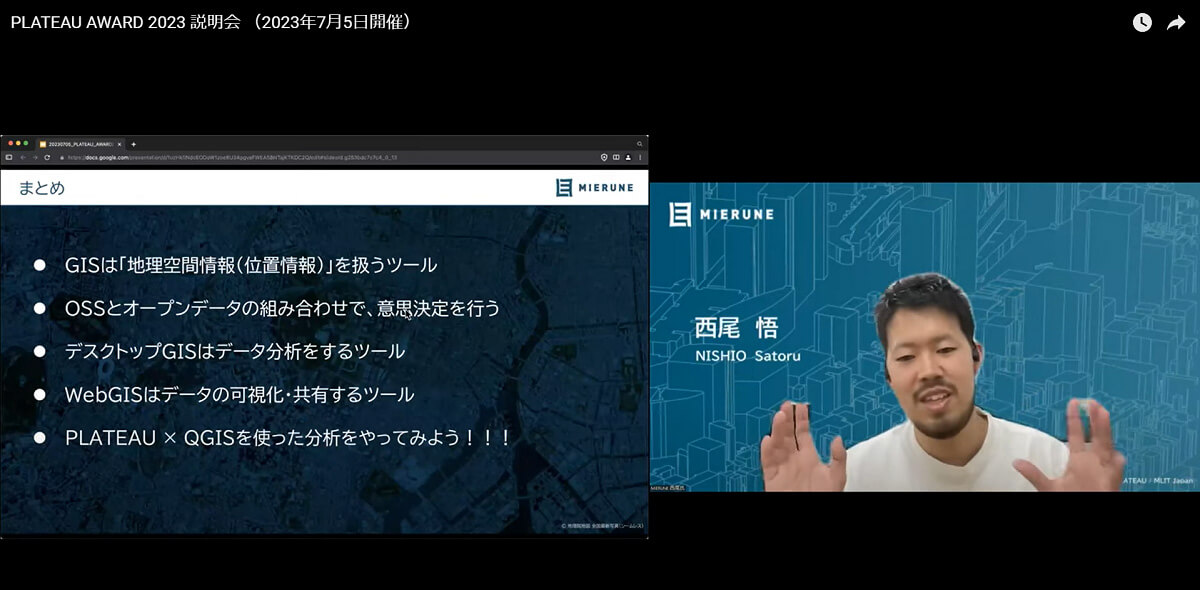Viewport: 1200px width, 590px height.
Task: Reload the page in the browser
Action: (x=47, y=157)
